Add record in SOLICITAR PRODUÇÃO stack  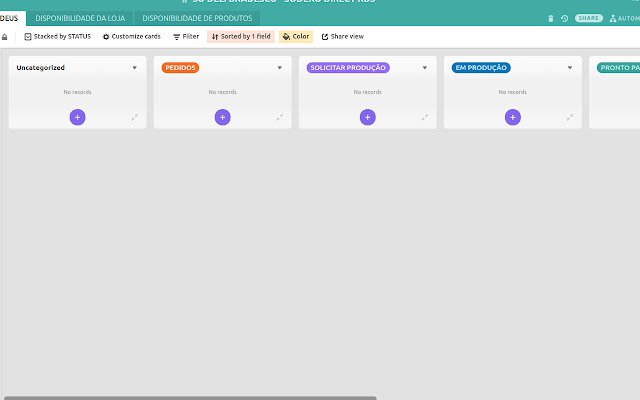click(x=368, y=117)
